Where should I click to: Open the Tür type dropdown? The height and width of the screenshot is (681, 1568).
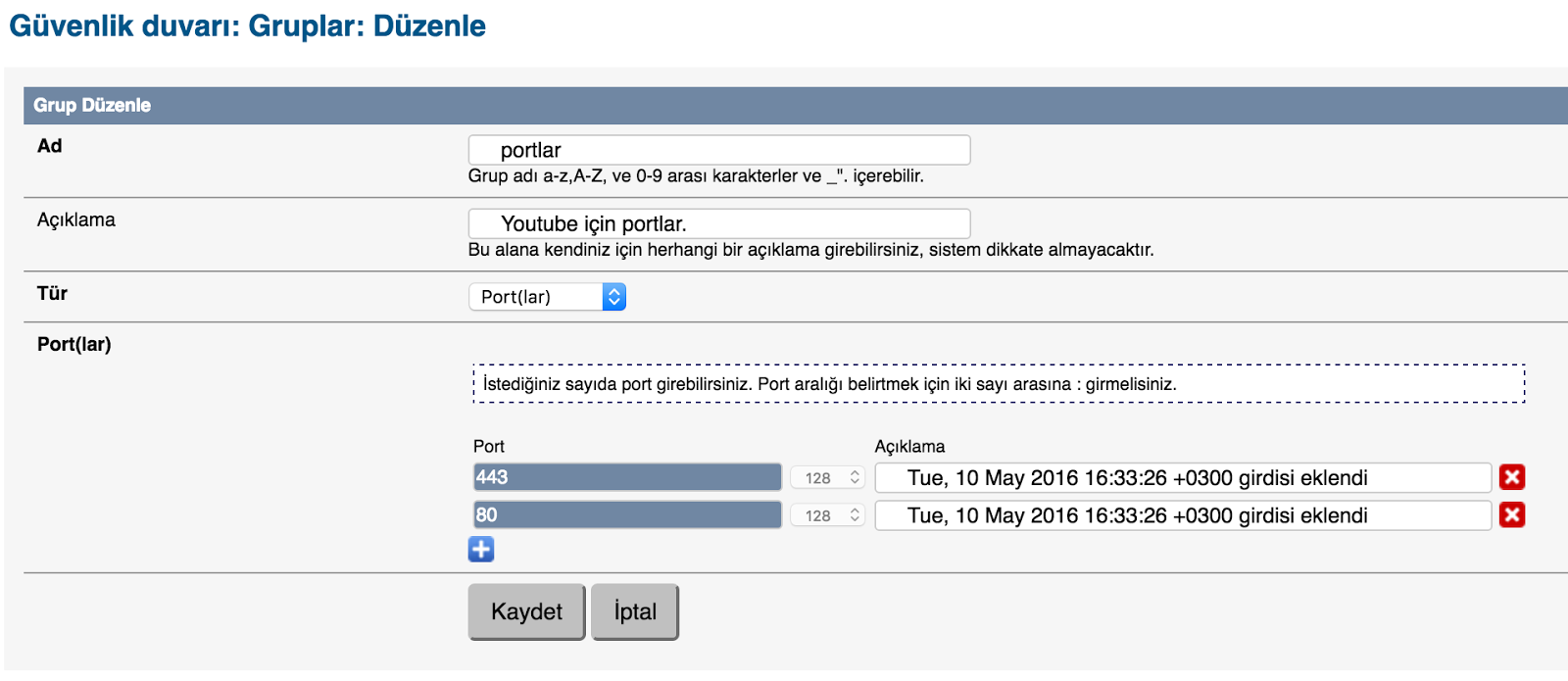click(x=547, y=297)
